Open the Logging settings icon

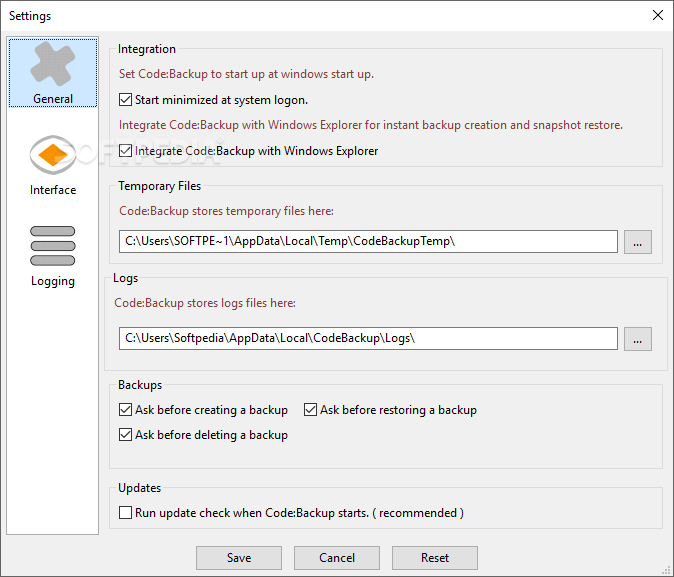53,256
